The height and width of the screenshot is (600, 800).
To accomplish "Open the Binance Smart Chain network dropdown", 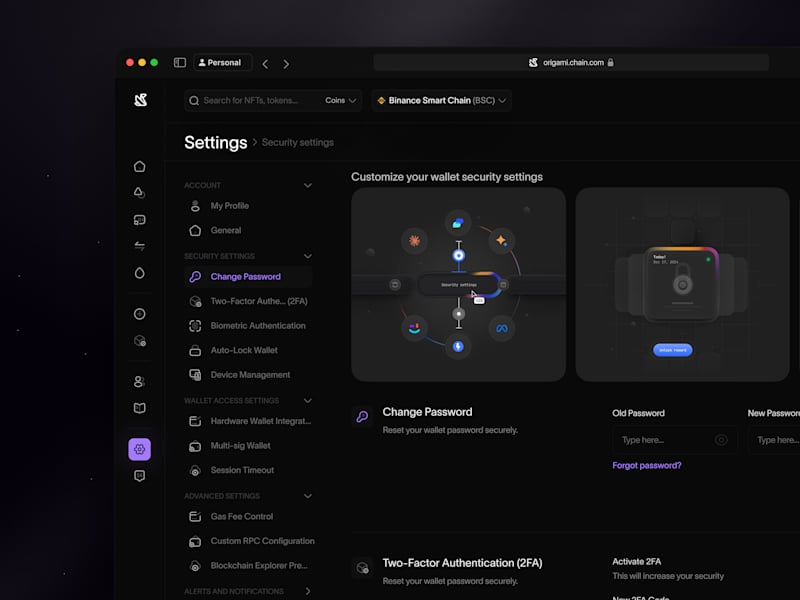I will 442,101.
